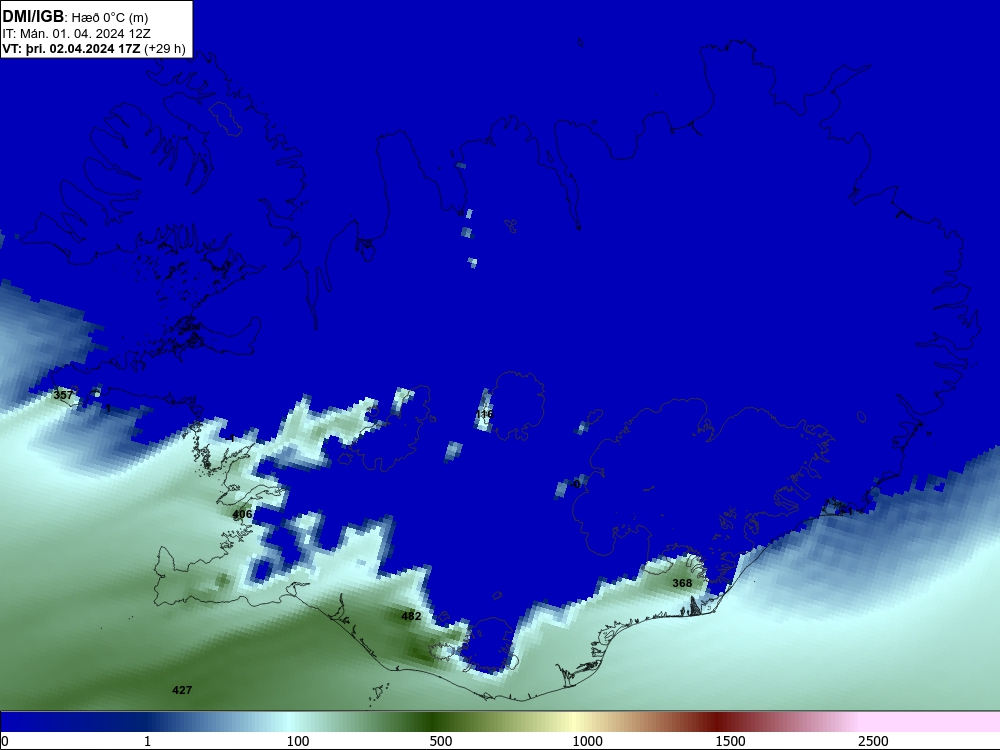
Task: Click the '1' label on the colour scale
Action: tap(147, 741)
